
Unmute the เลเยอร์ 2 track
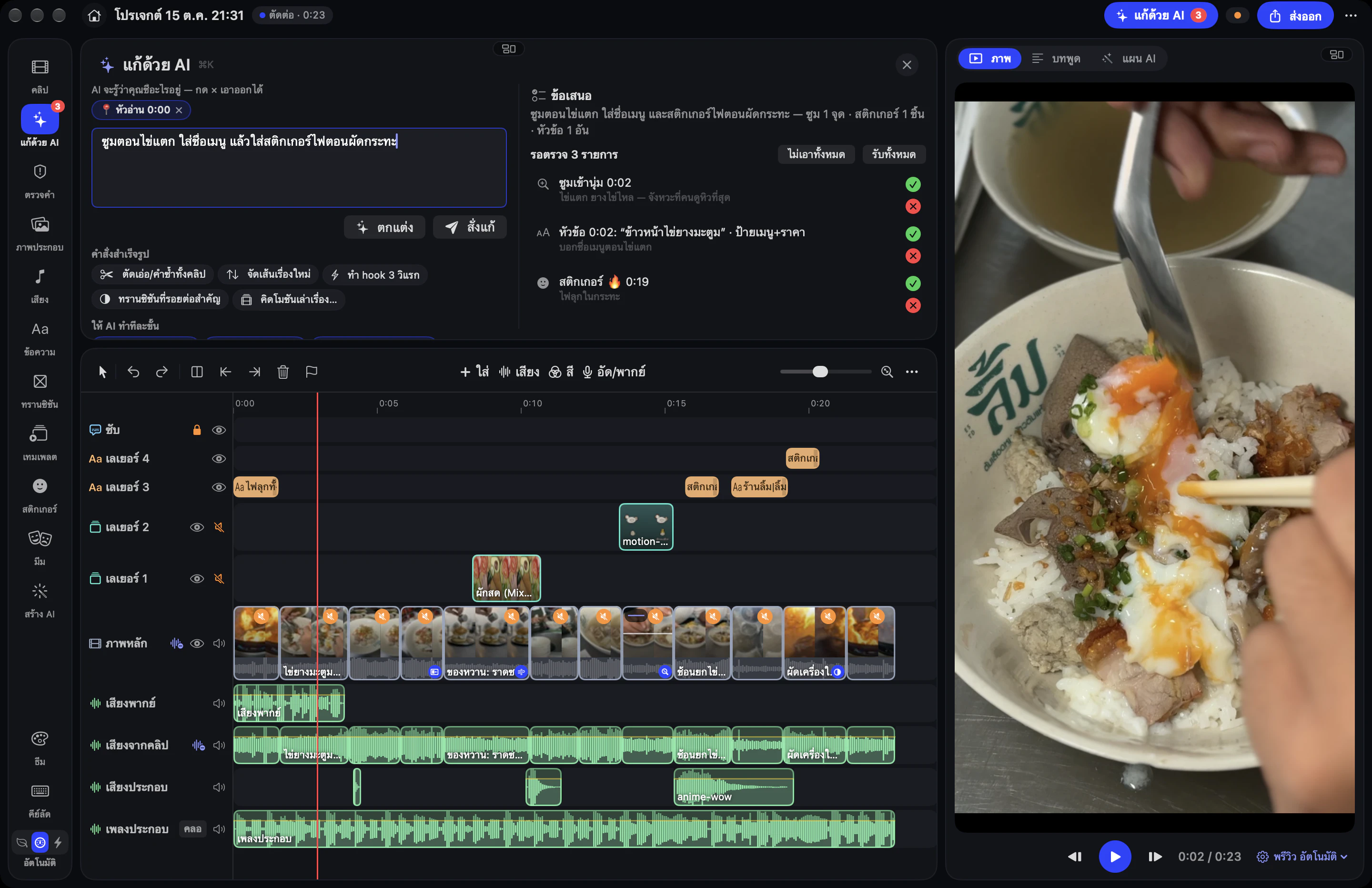219,527
